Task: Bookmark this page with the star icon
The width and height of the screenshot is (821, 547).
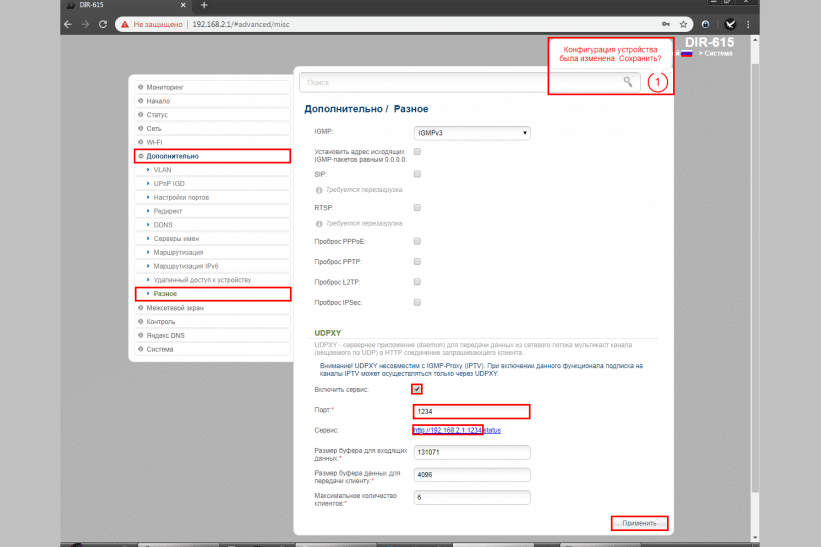Action: click(x=683, y=23)
